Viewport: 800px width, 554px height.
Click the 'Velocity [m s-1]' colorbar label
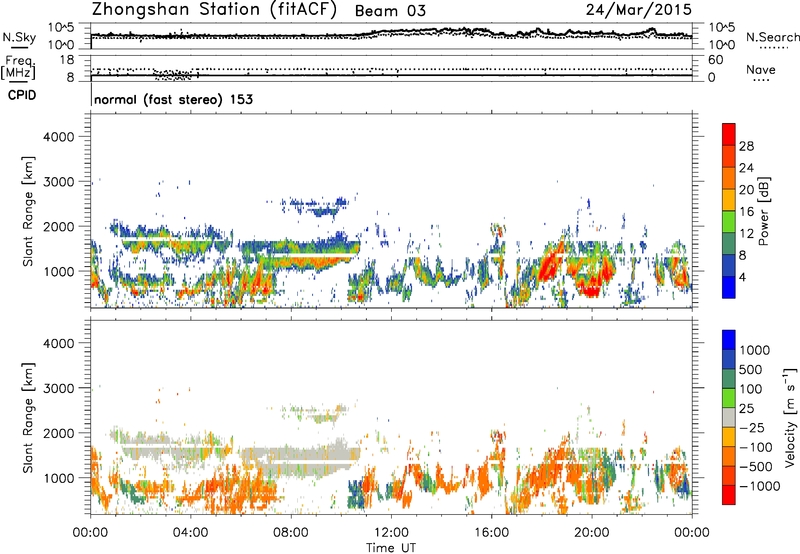pyautogui.click(x=790, y=417)
